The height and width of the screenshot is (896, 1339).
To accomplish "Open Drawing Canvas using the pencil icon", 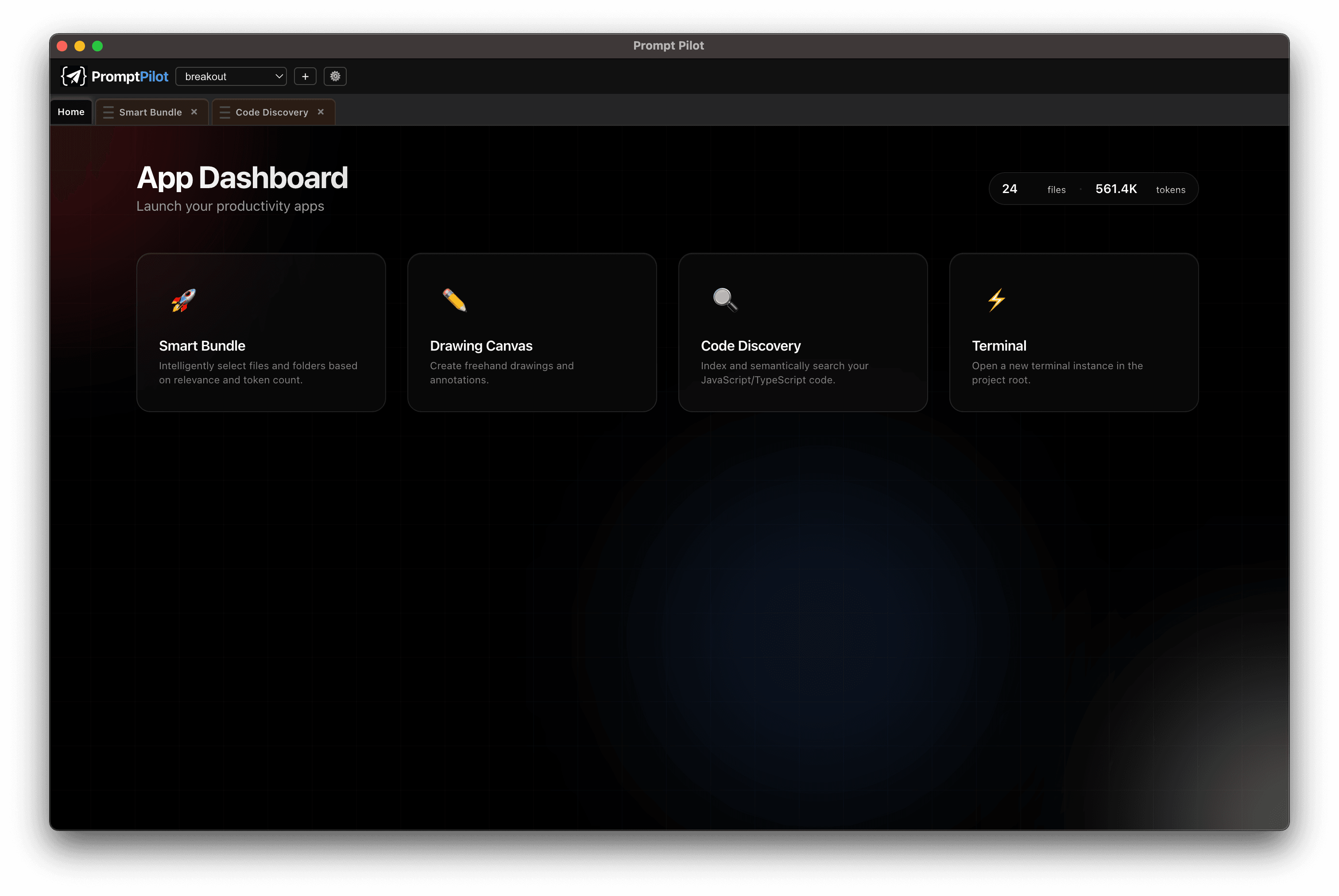I will point(453,301).
